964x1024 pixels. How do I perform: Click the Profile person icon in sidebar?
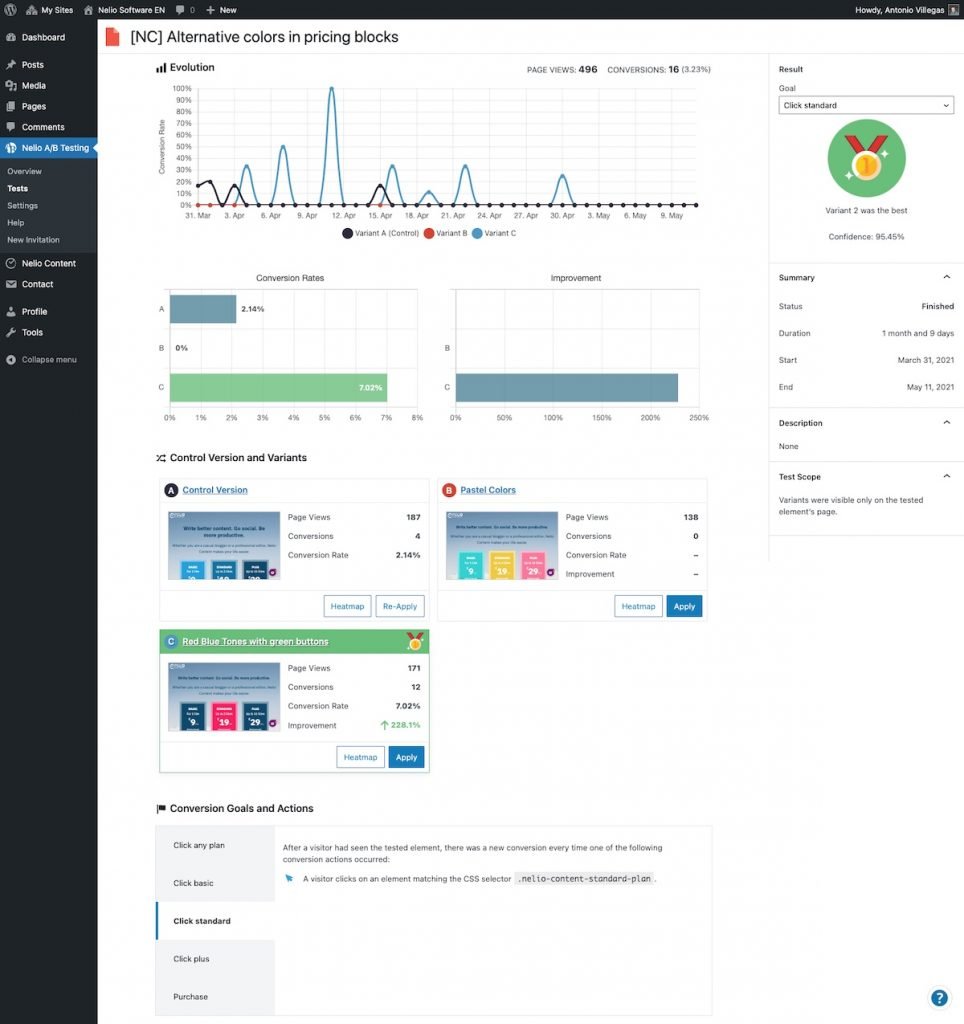point(11,312)
